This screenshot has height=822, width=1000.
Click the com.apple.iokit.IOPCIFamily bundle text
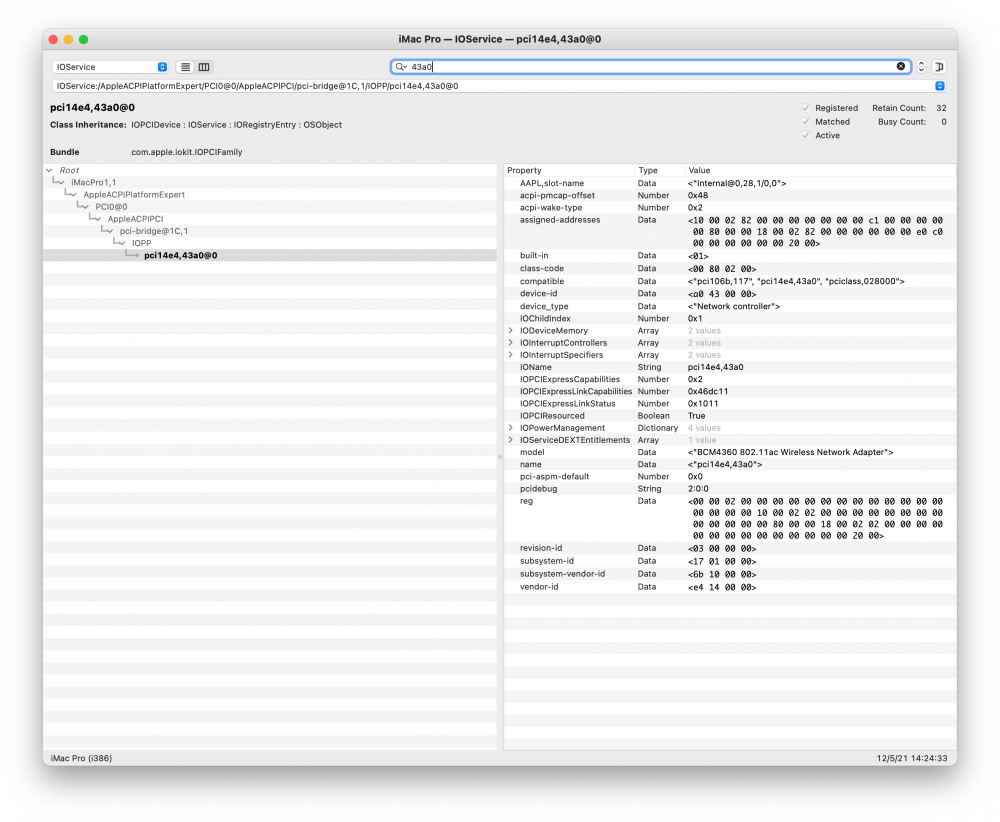[x=187, y=152]
